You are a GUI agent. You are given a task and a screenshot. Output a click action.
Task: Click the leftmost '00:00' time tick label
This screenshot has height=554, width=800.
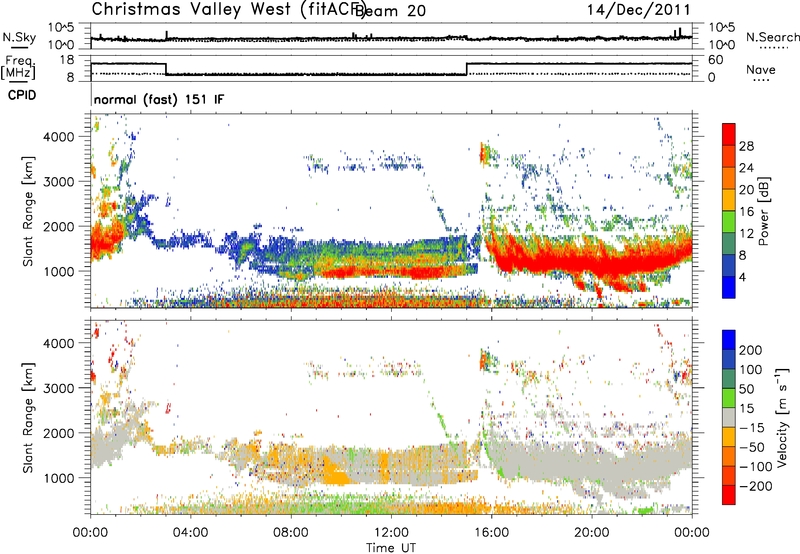(x=90, y=533)
